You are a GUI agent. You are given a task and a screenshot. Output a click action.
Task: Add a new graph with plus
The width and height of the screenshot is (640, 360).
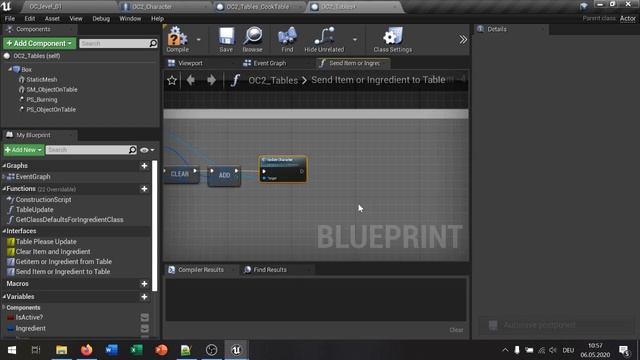(144, 166)
